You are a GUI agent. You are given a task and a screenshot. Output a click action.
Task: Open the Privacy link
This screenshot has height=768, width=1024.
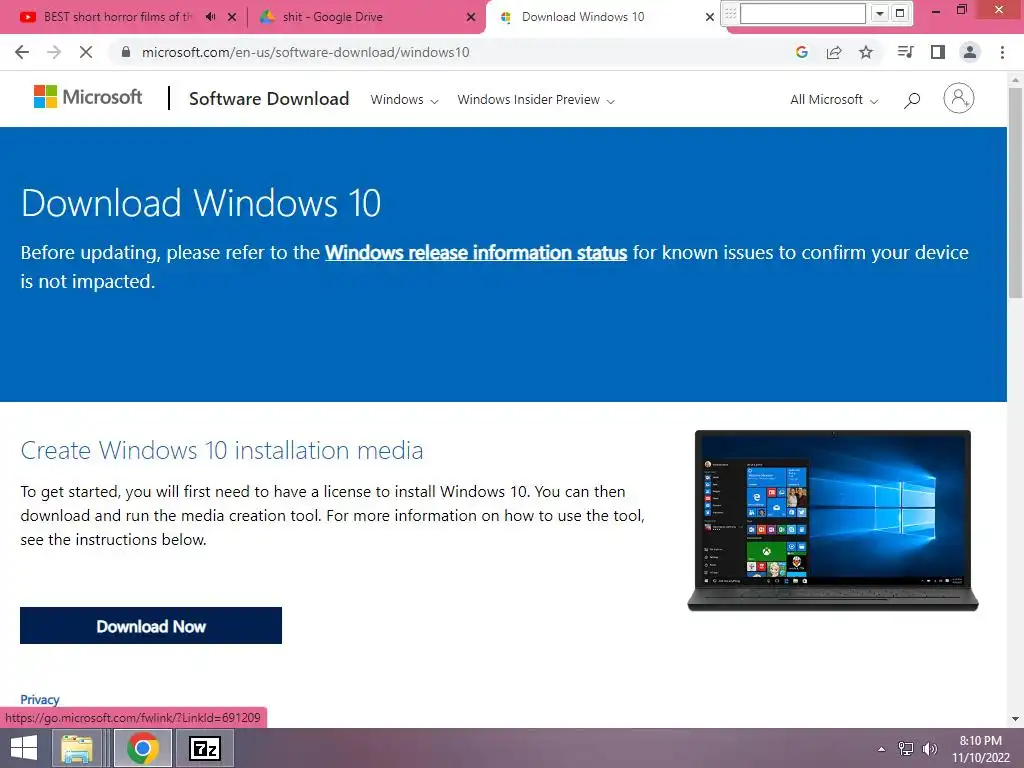tap(40, 699)
